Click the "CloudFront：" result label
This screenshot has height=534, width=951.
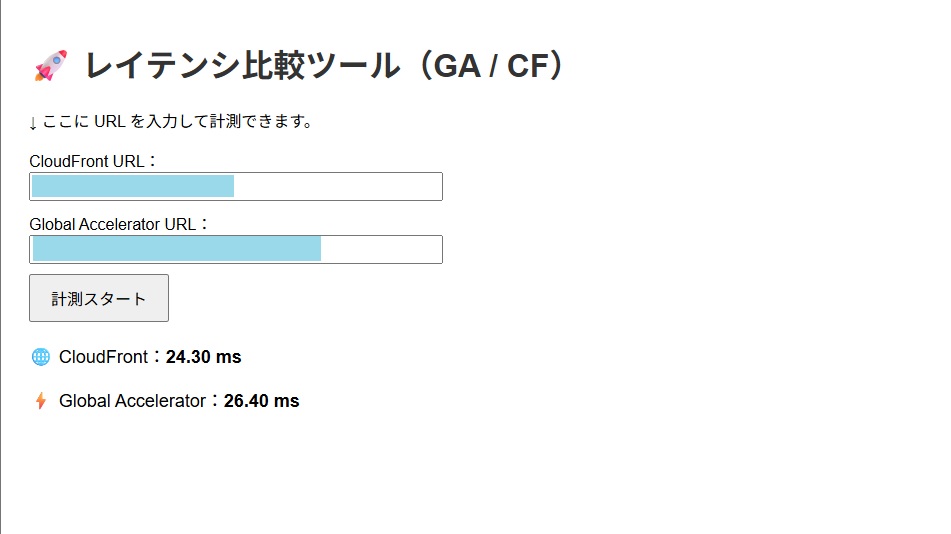pyautogui.click(x=110, y=357)
